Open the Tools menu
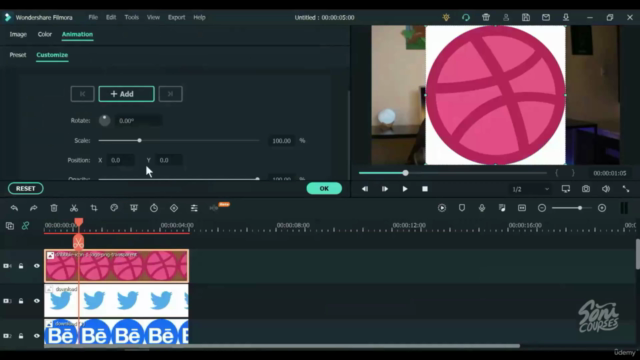Viewport: 640px width, 360px height. click(x=131, y=18)
